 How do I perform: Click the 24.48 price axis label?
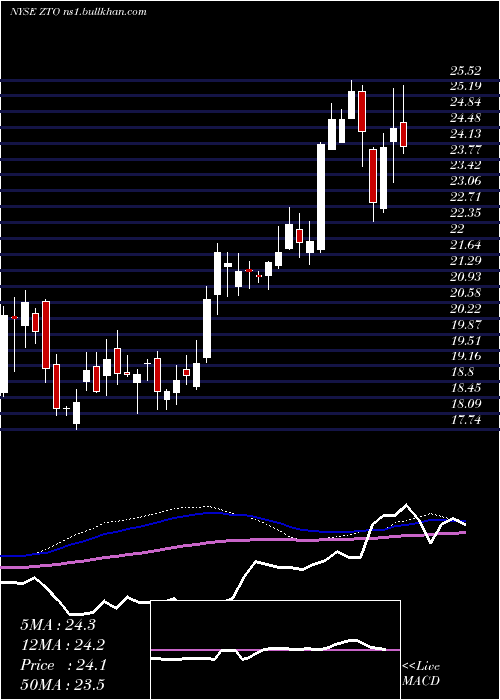tap(466, 118)
